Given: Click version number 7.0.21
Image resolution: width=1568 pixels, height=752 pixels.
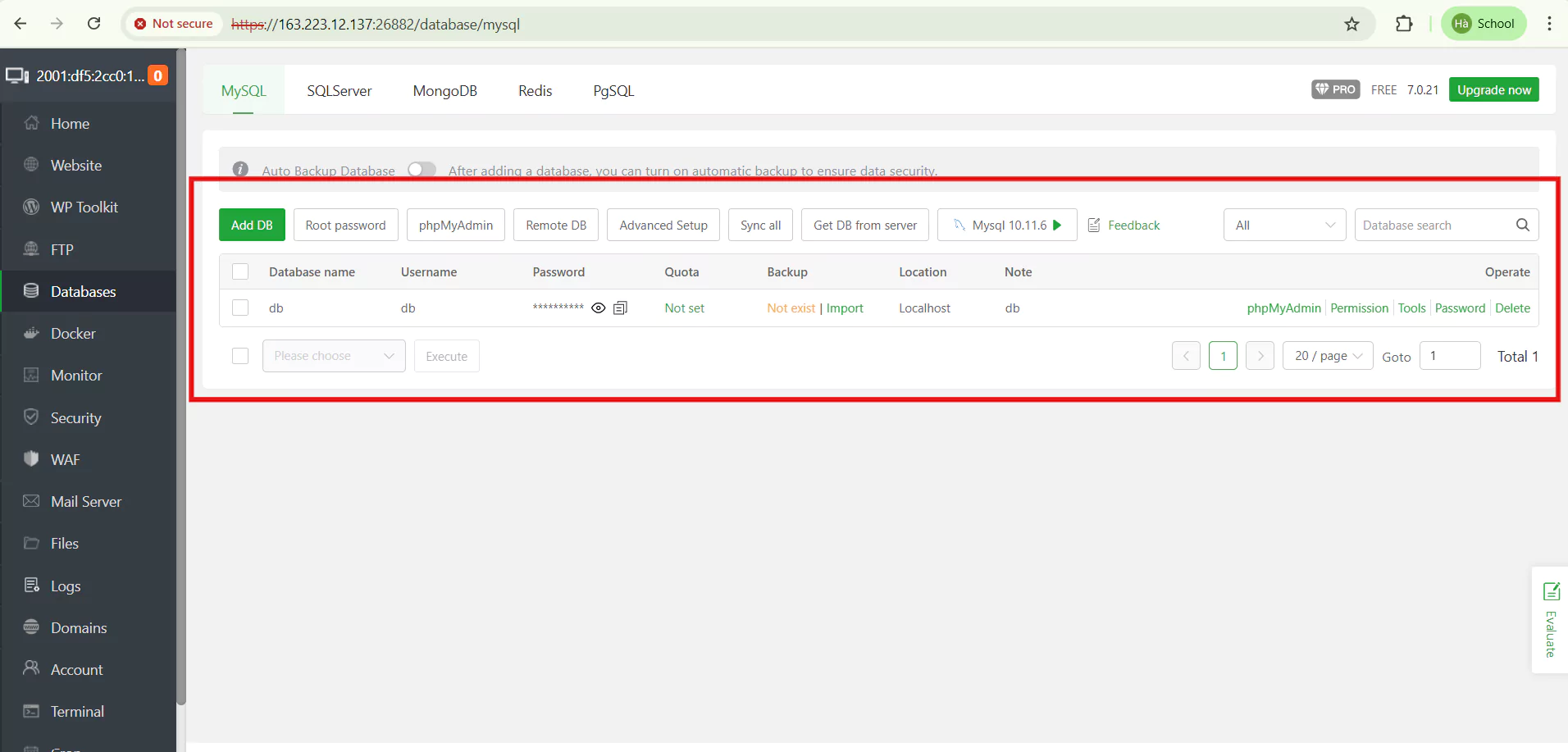Looking at the screenshot, I should click(1423, 89).
